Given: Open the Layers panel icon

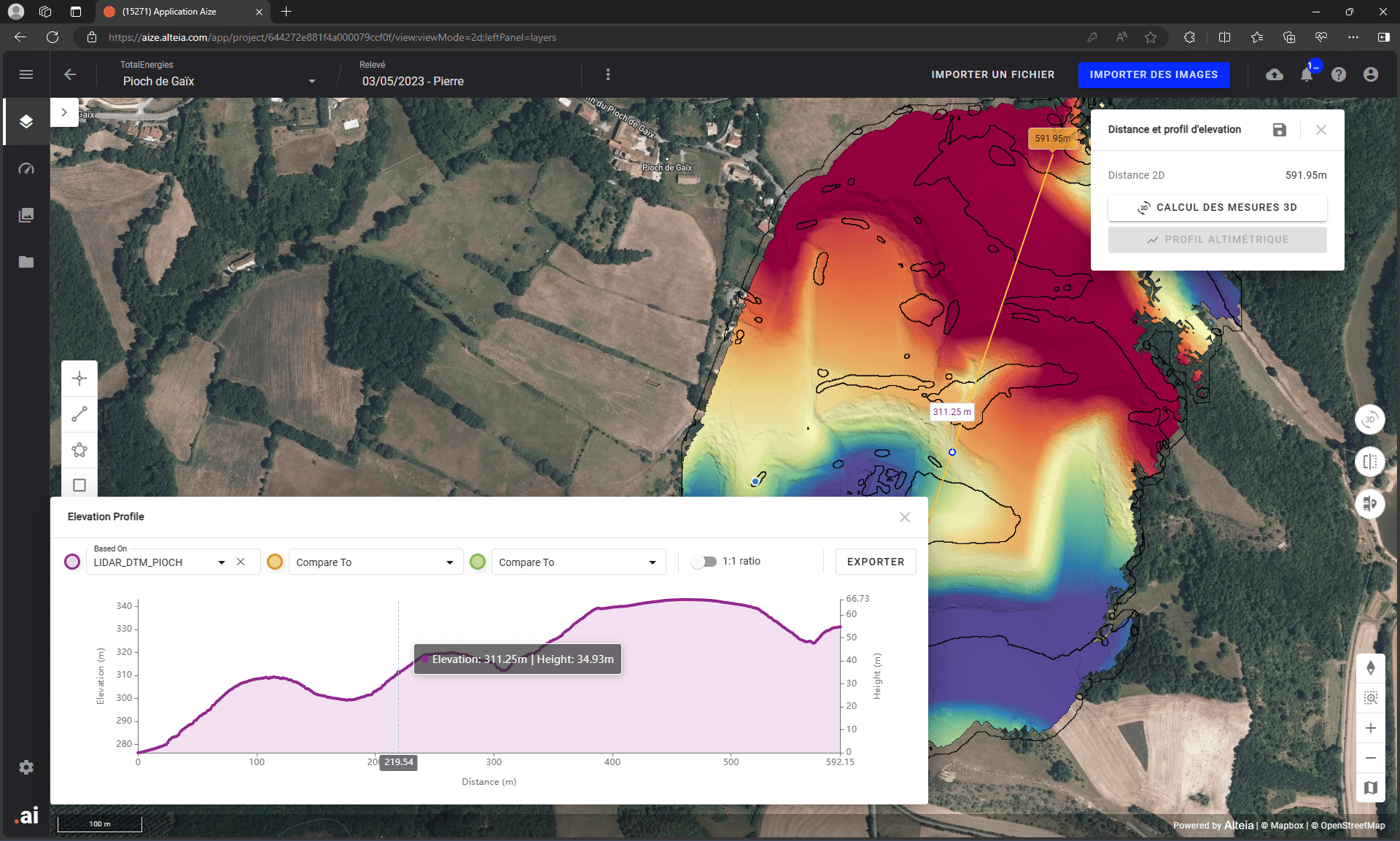Looking at the screenshot, I should tap(26, 122).
